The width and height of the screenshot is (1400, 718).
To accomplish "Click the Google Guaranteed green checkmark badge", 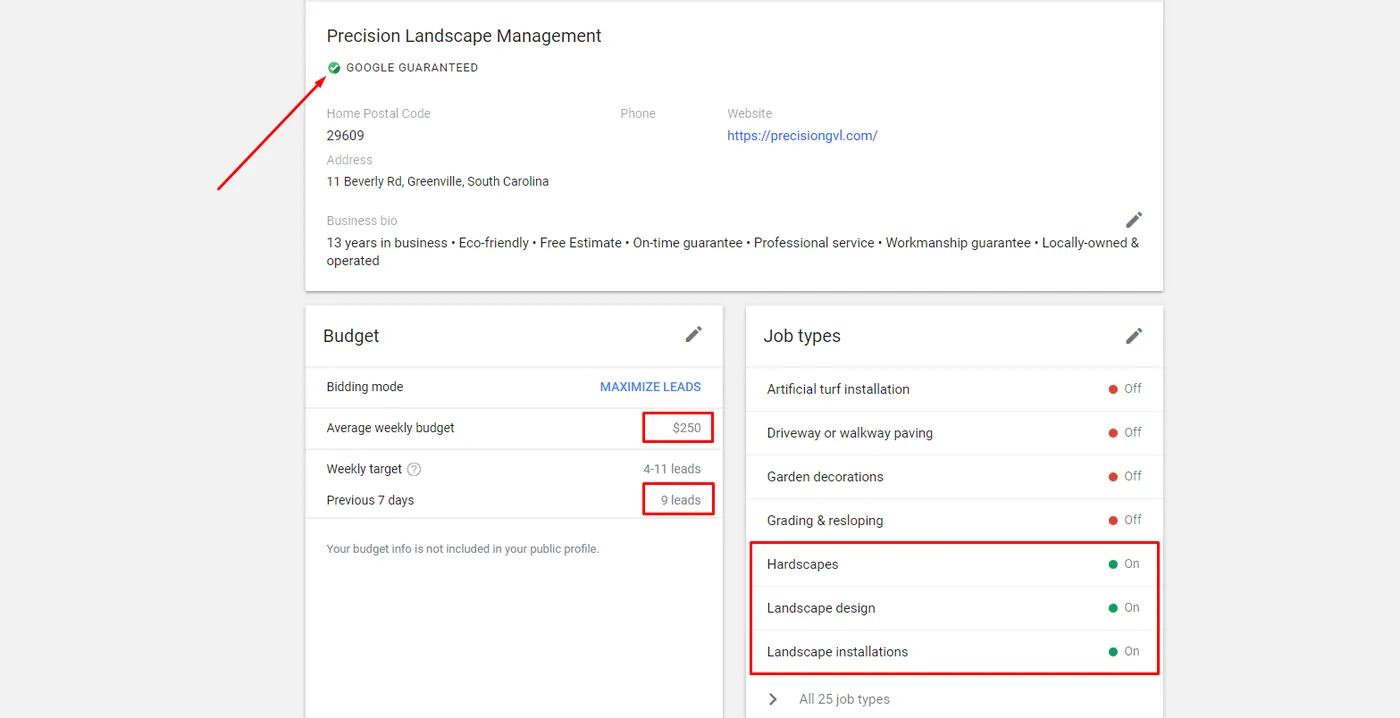I will [x=334, y=68].
